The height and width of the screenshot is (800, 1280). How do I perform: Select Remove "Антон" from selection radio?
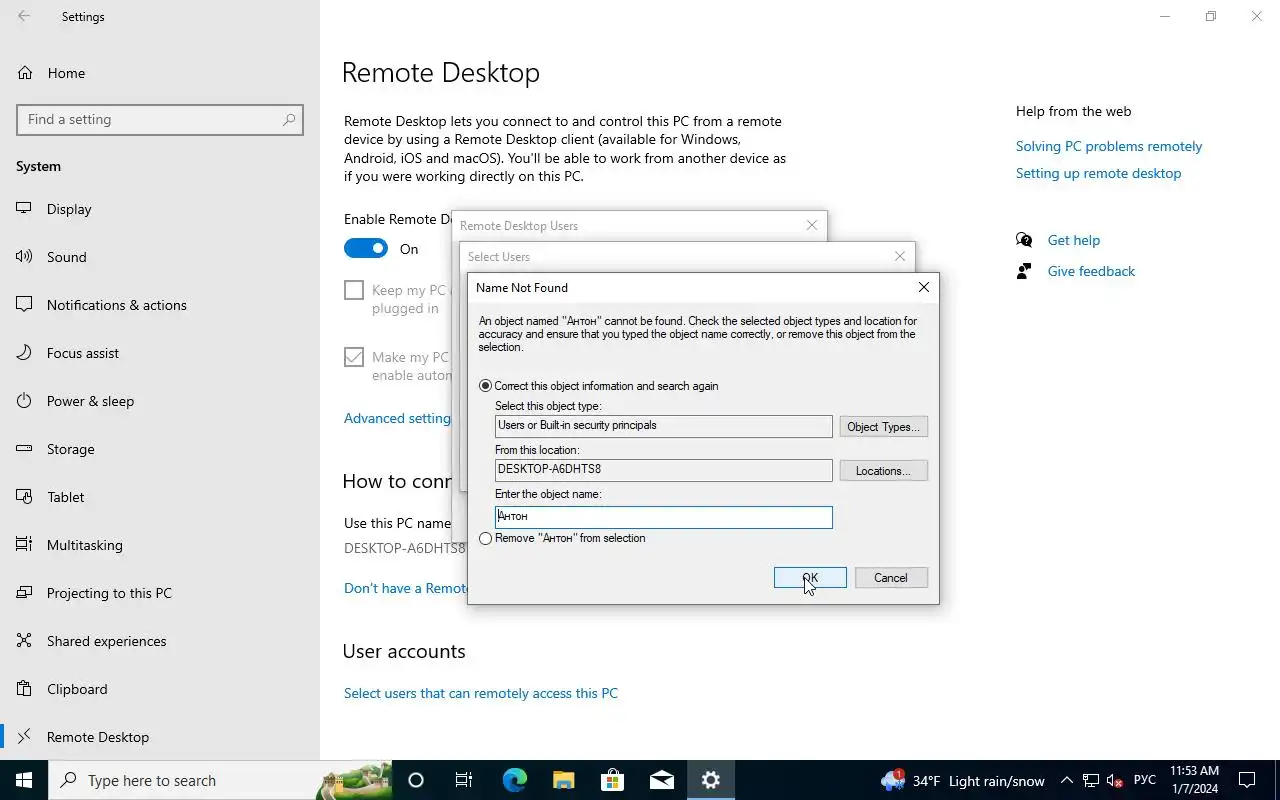point(486,538)
